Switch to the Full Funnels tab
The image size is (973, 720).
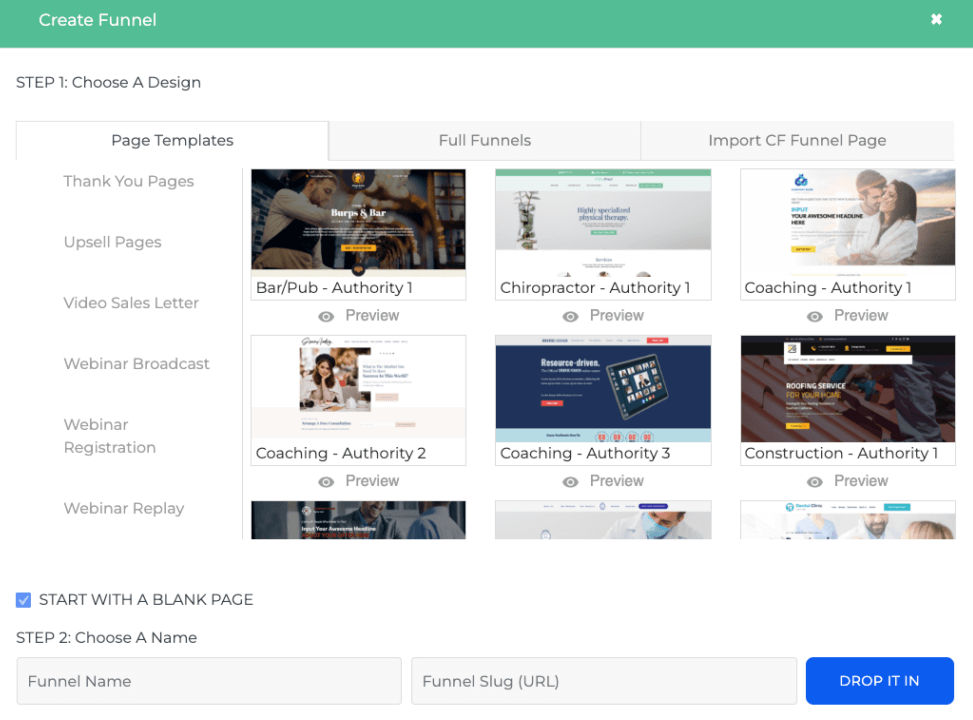[483, 140]
